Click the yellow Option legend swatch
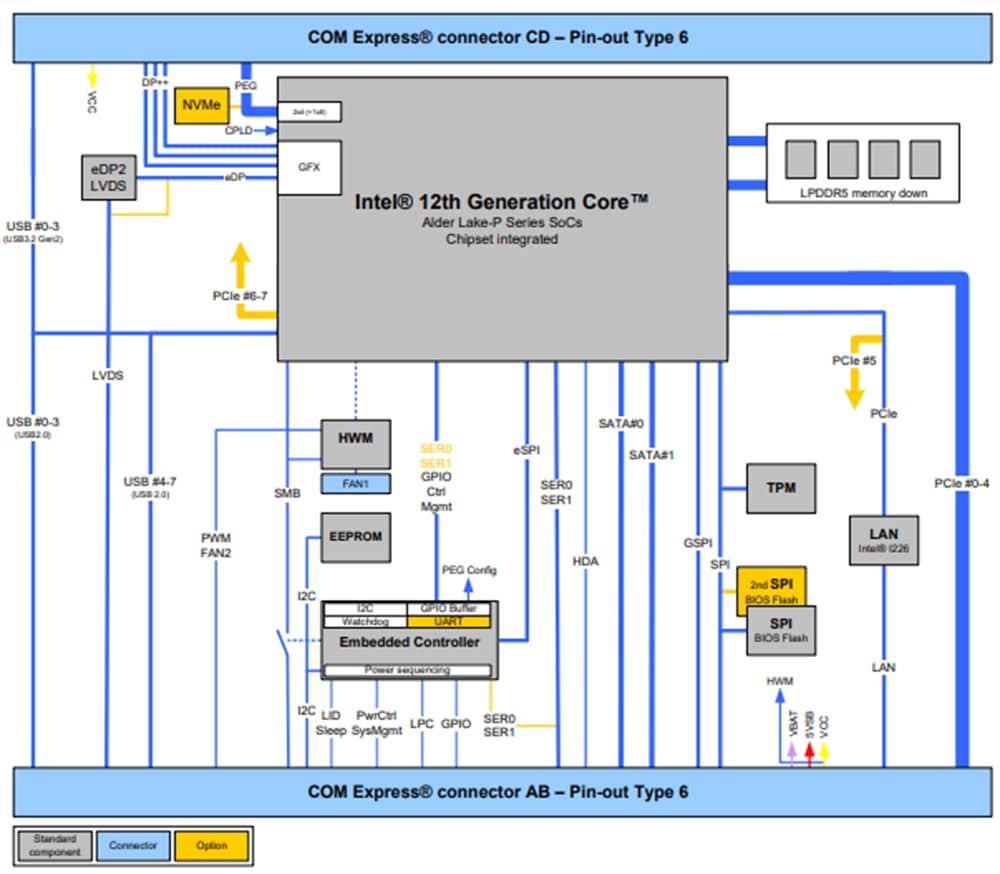The height and width of the screenshot is (874, 1000). 211,844
